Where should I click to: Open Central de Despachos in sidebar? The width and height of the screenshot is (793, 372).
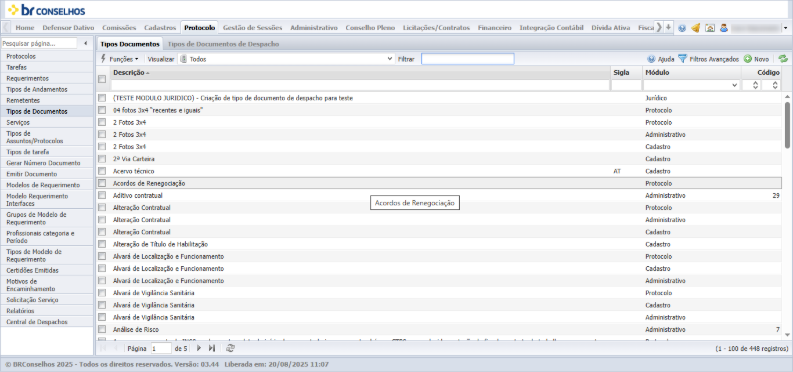coord(47,322)
